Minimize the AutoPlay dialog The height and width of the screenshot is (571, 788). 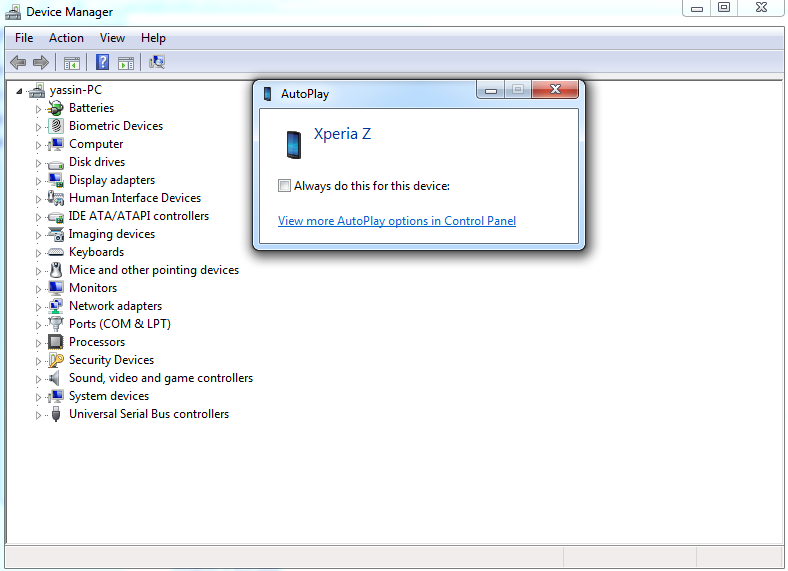coord(491,90)
